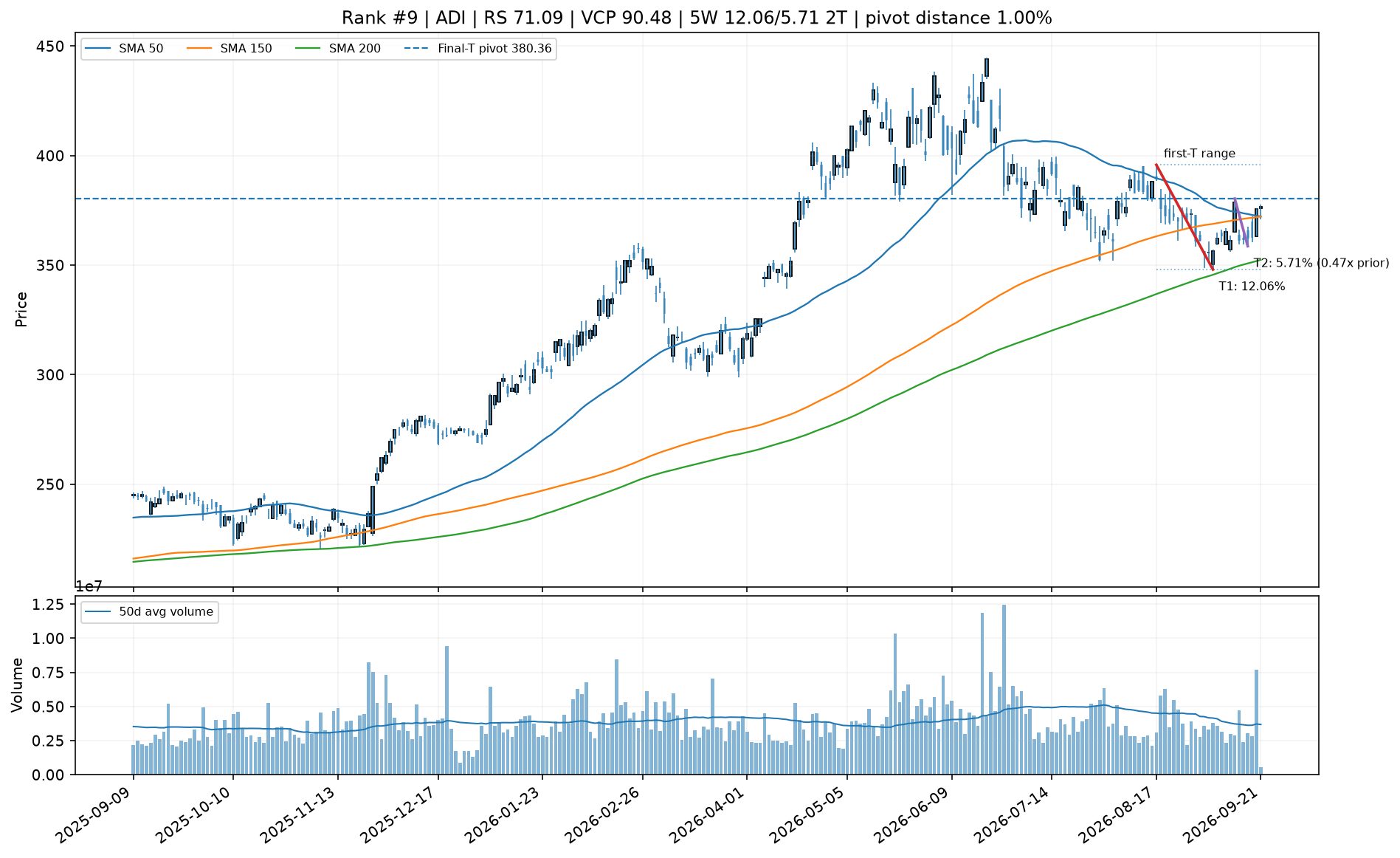Click the 350 price tick label
This screenshot has height=858, width=1400.
pyautogui.click(x=51, y=265)
